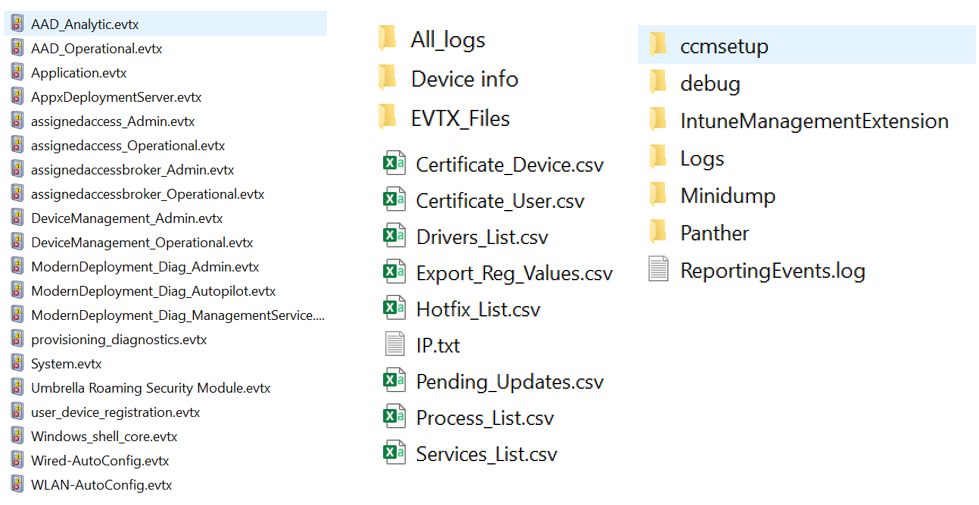Image resolution: width=979 pixels, height=505 pixels.
Task: Select the Services_List.csv file name
Action: 487,454
